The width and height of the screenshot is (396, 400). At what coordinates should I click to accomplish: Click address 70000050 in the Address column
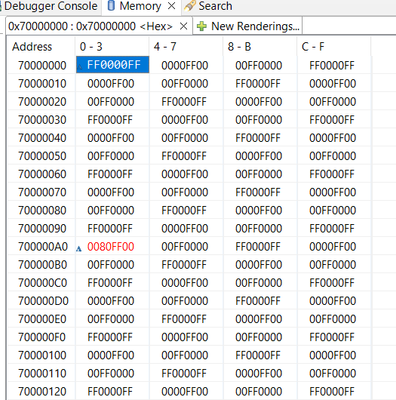click(42, 156)
